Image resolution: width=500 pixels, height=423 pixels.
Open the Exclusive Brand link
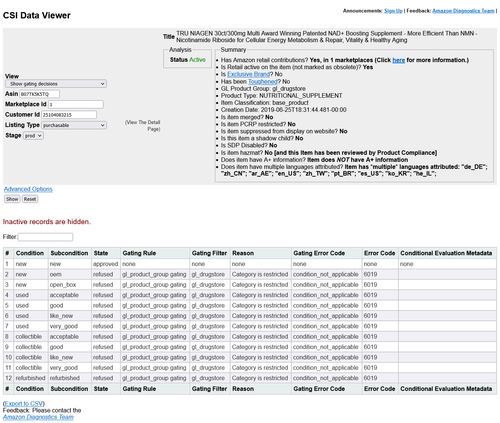pos(249,74)
